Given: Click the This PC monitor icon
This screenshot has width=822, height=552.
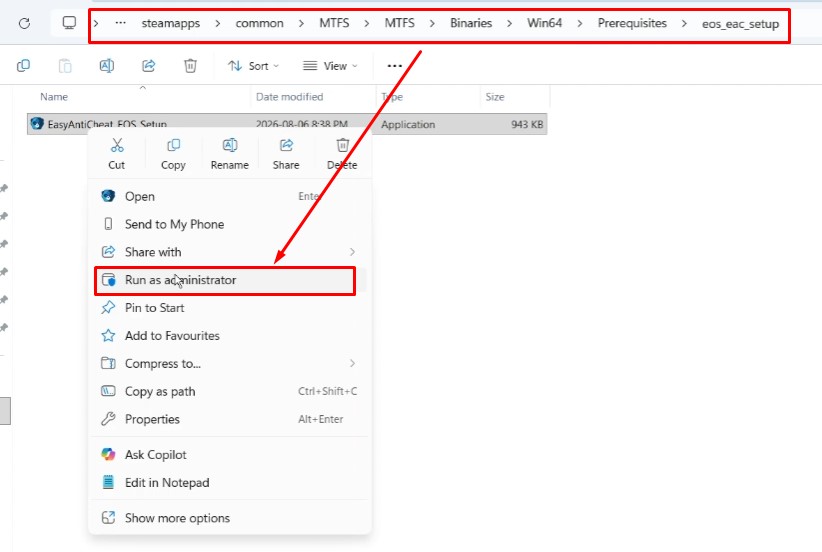Looking at the screenshot, I should tap(69, 23).
